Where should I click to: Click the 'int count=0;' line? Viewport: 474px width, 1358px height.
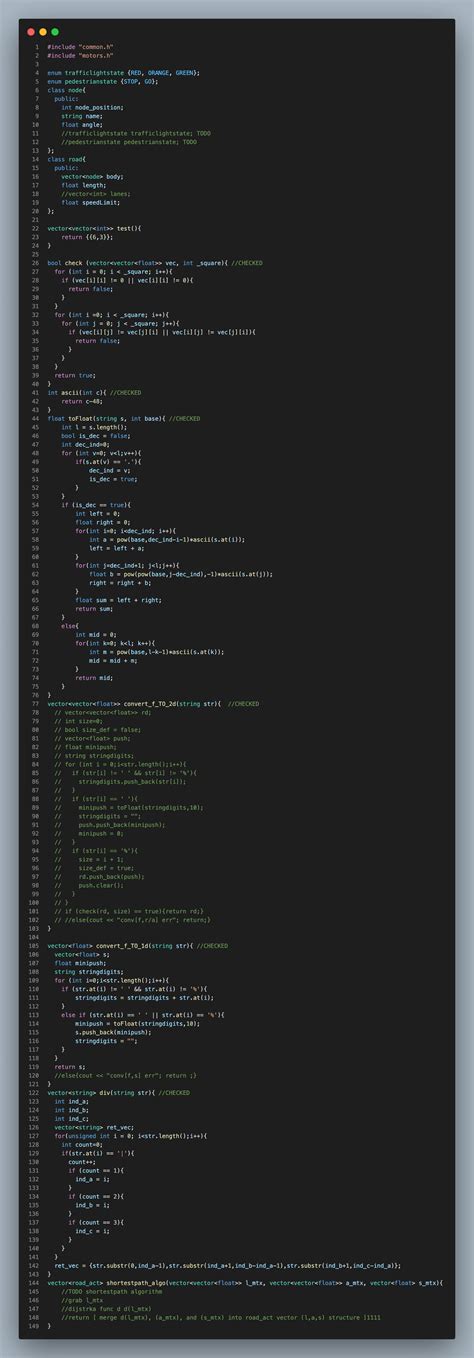(x=83, y=1144)
